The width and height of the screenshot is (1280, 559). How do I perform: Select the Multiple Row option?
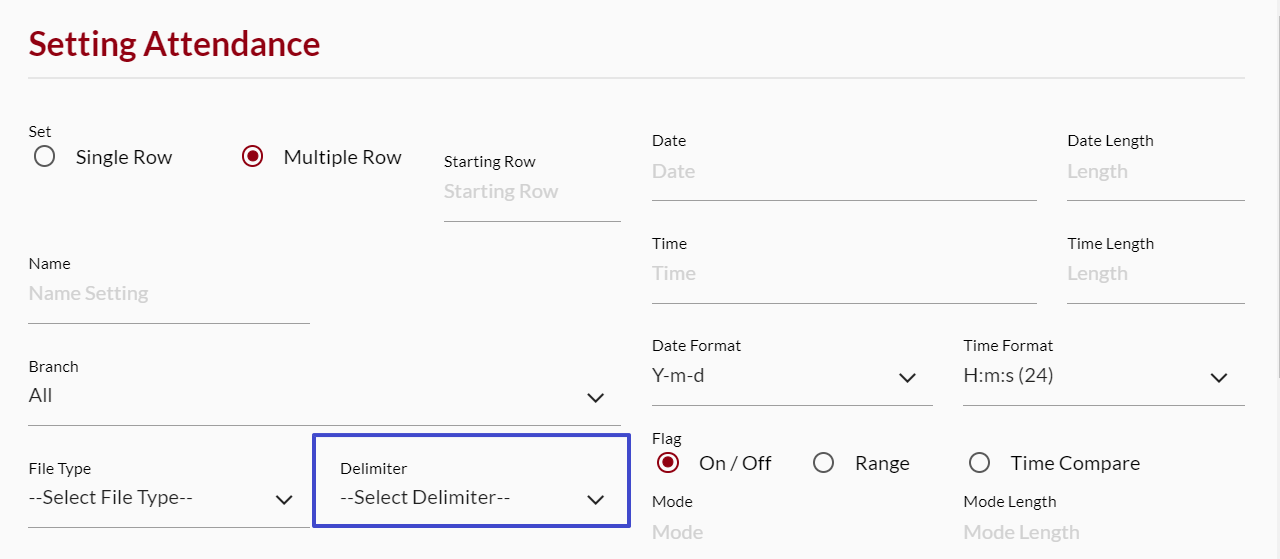[253, 157]
